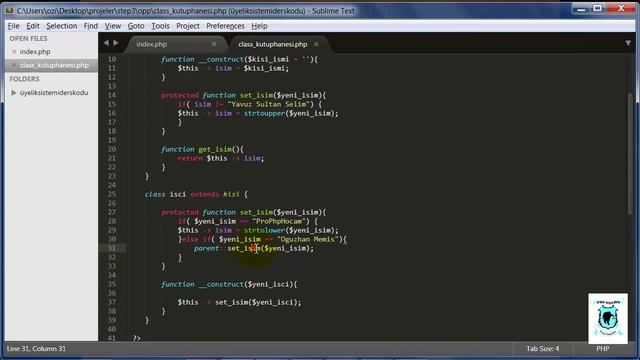Open the Help menu
Screen dimensions: 640x360
[259, 26]
